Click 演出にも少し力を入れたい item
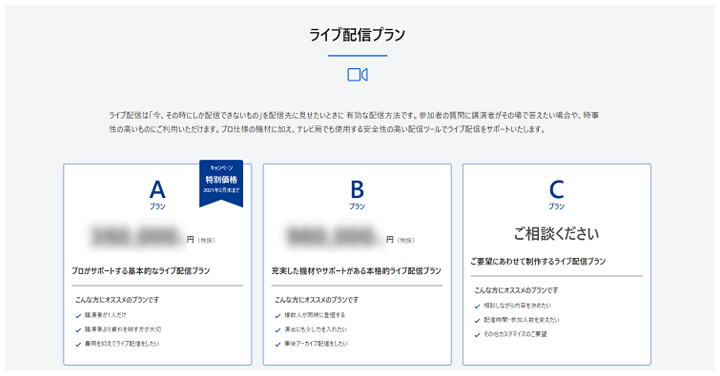 click(x=316, y=330)
